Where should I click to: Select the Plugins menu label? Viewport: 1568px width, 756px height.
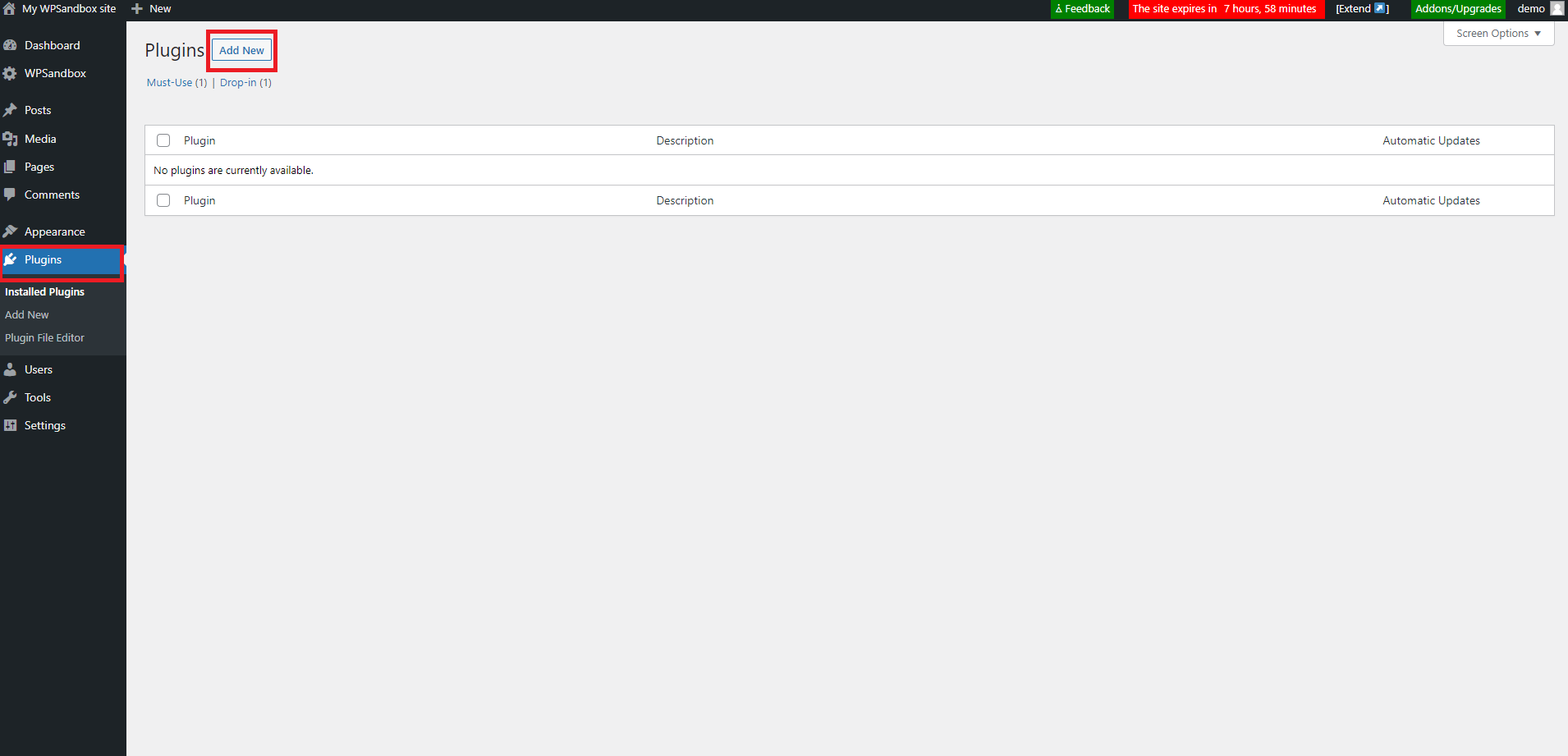(43, 259)
